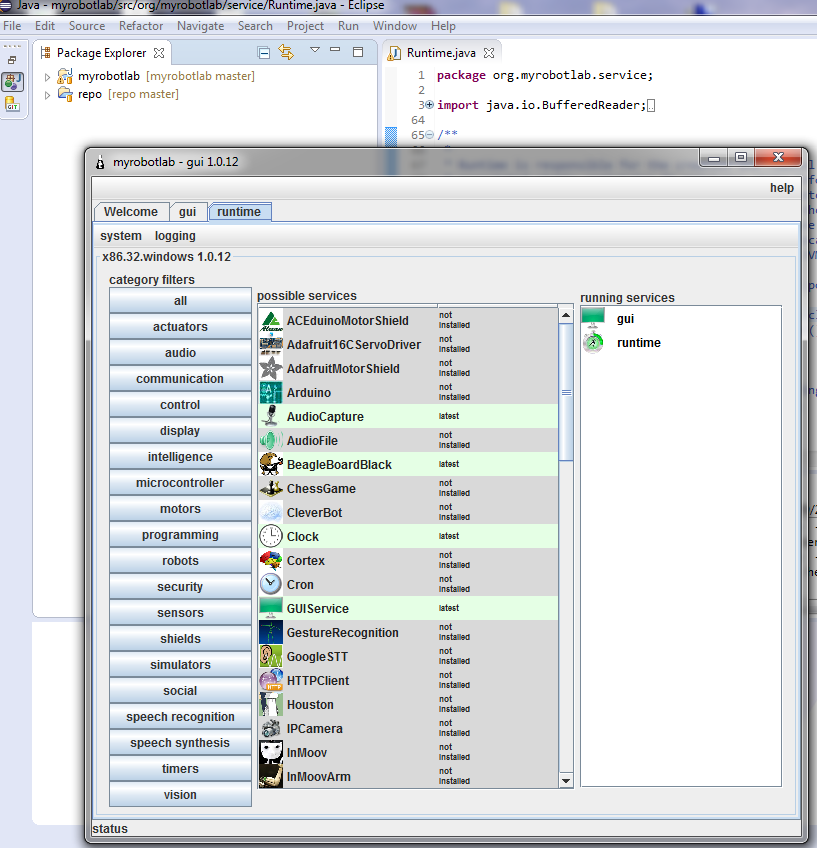Select the Cortex service name
The width and height of the screenshot is (817, 848).
click(305, 561)
